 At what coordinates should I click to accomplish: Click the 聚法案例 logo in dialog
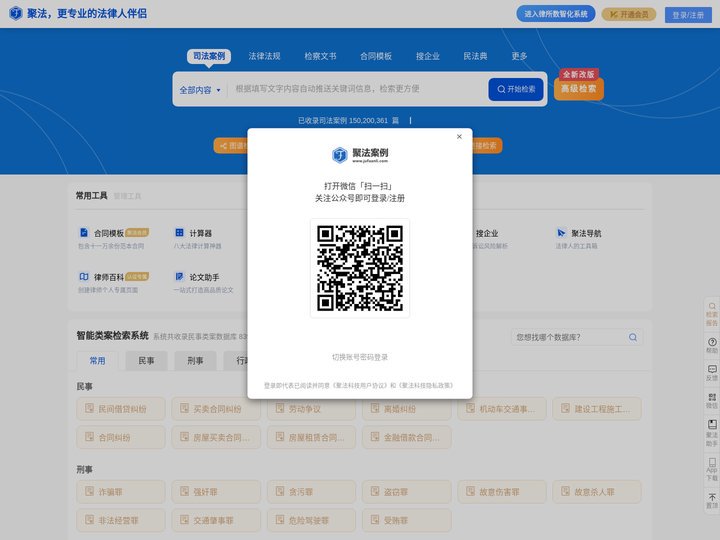click(x=360, y=155)
